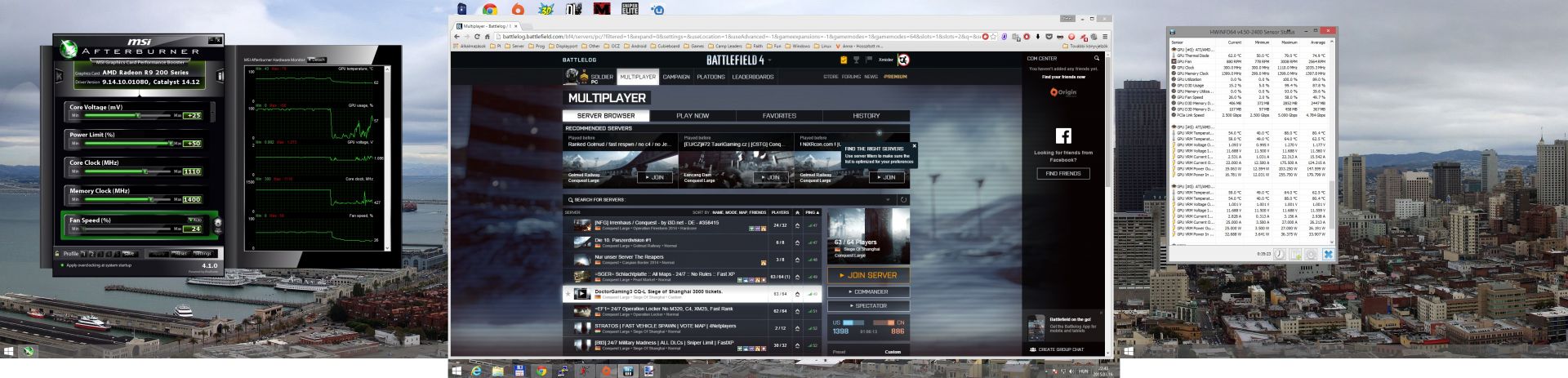The width and height of the screenshot is (1568, 378).
Task: Expand the Search for Servers filter
Action: click(x=888, y=199)
